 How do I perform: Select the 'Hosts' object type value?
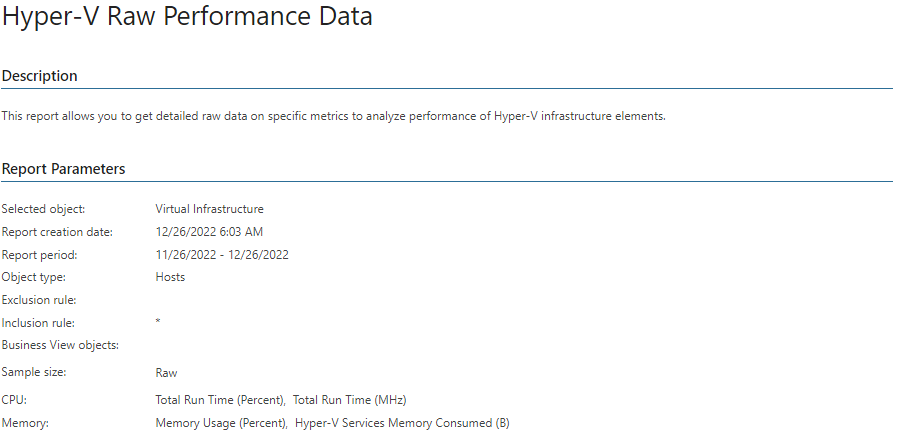click(x=170, y=277)
